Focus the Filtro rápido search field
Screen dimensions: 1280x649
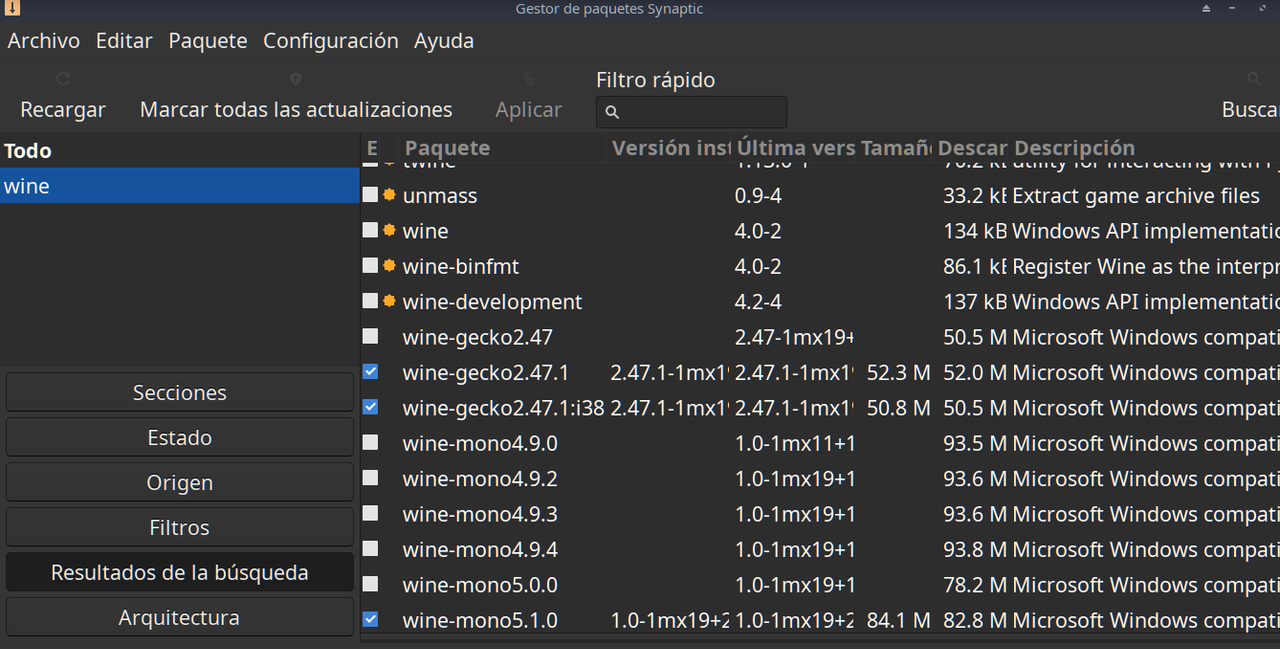click(x=691, y=112)
